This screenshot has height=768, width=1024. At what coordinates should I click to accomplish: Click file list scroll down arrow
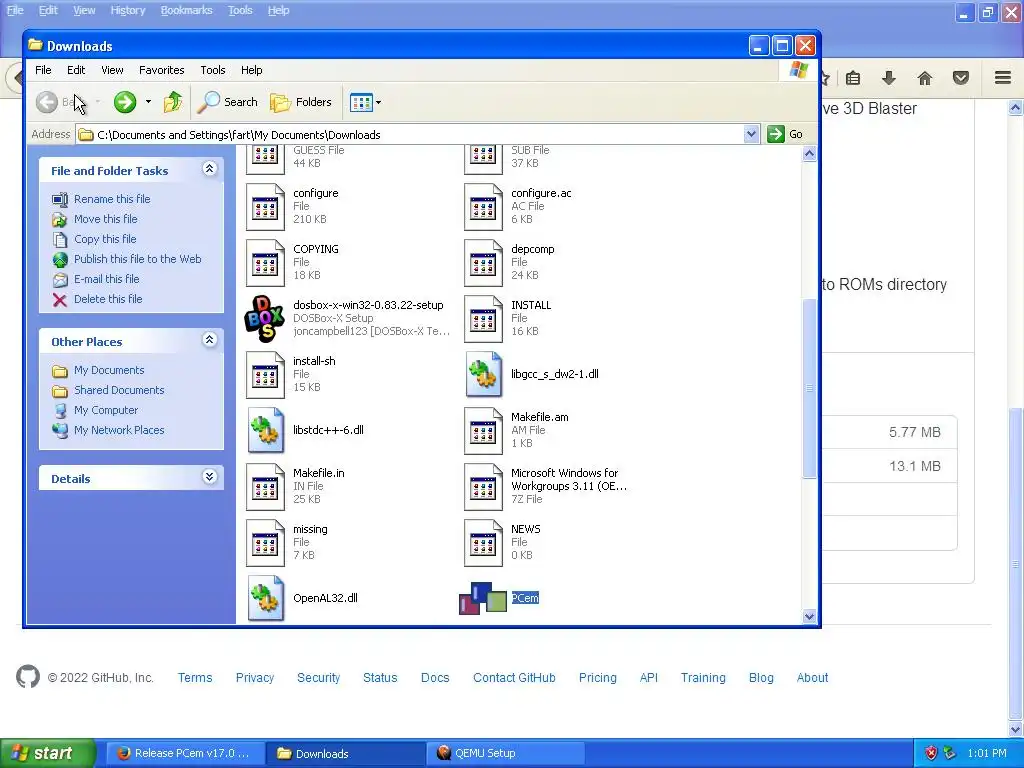click(809, 616)
